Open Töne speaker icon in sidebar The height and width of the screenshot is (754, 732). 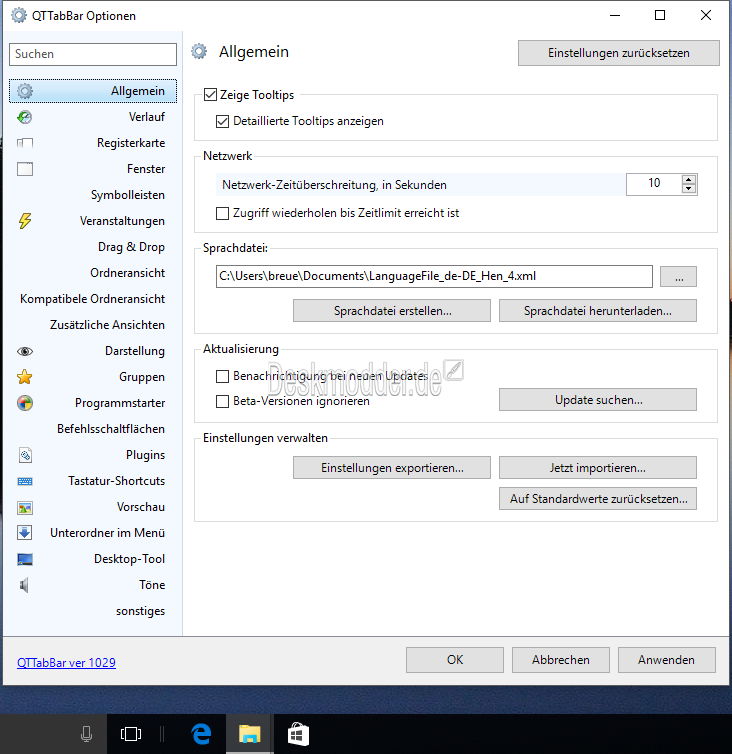(25, 585)
